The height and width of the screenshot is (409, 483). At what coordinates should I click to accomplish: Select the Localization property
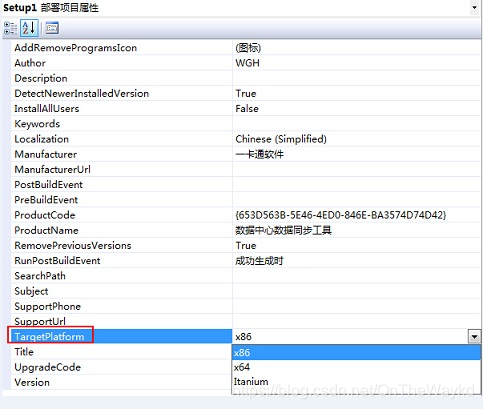[x=42, y=139]
